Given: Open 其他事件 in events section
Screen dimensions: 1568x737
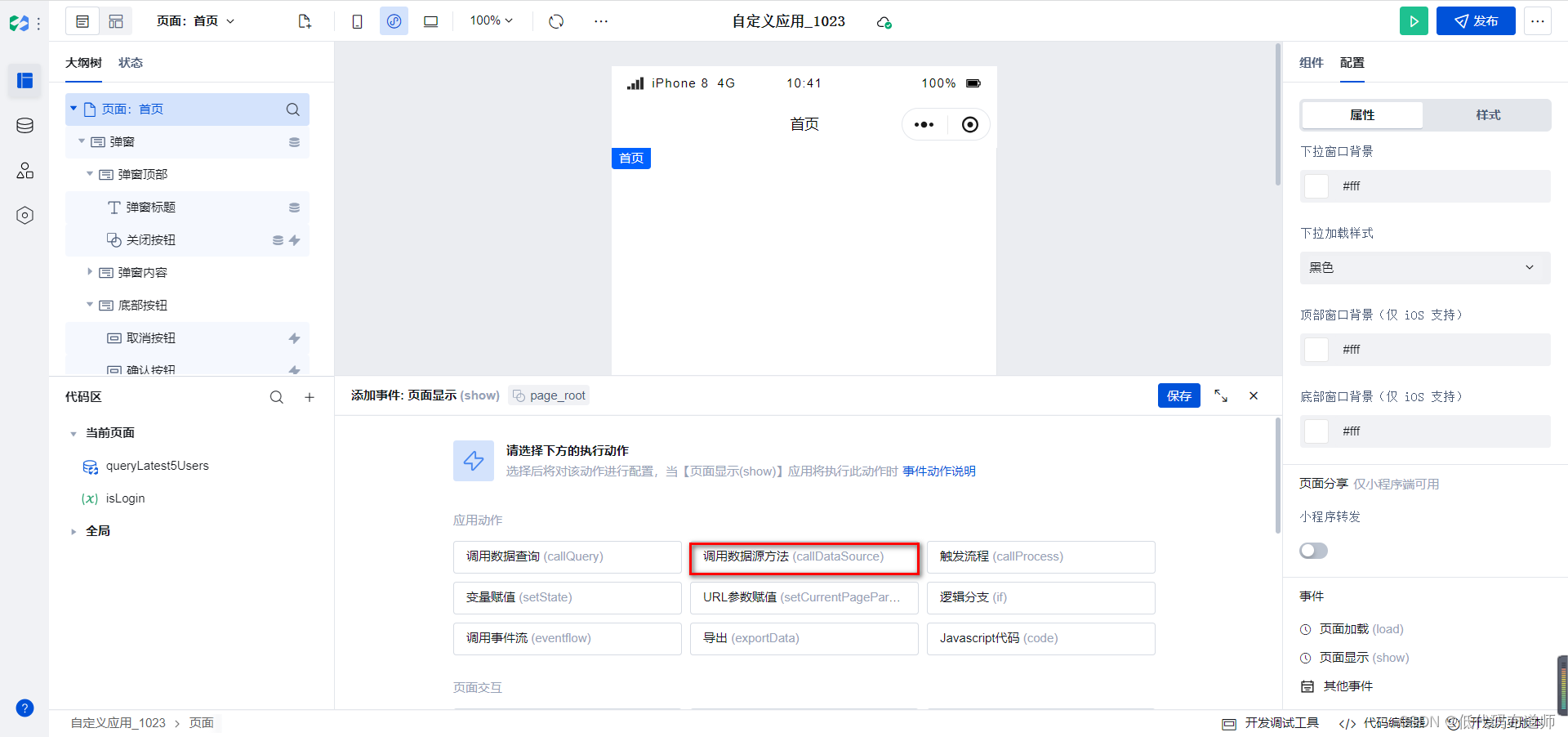Looking at the screenshot, I should click(1337, 686).
